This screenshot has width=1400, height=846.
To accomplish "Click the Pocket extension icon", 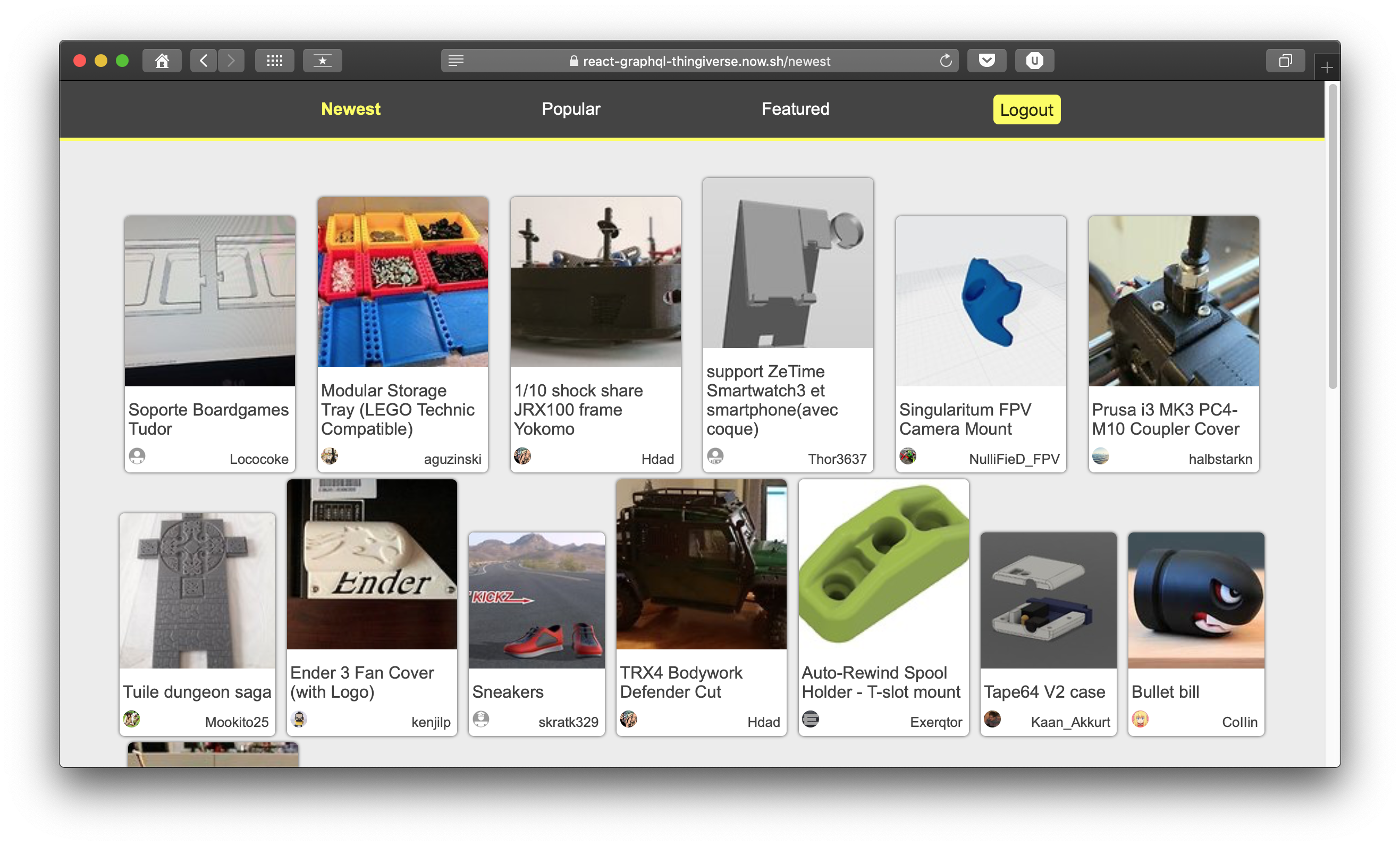I will point(987,61).
